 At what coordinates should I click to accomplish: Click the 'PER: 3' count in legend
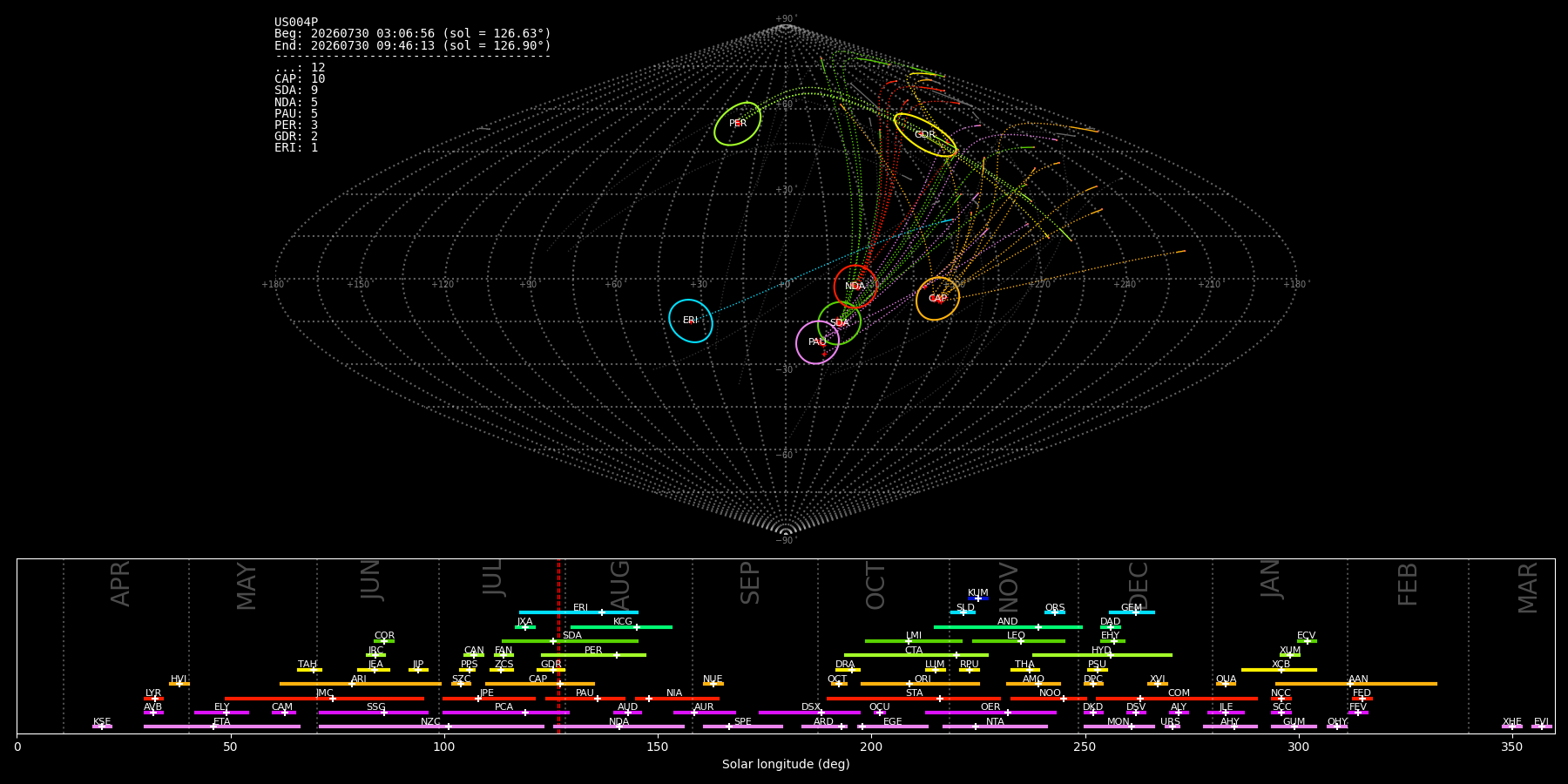tap(296, 125)
